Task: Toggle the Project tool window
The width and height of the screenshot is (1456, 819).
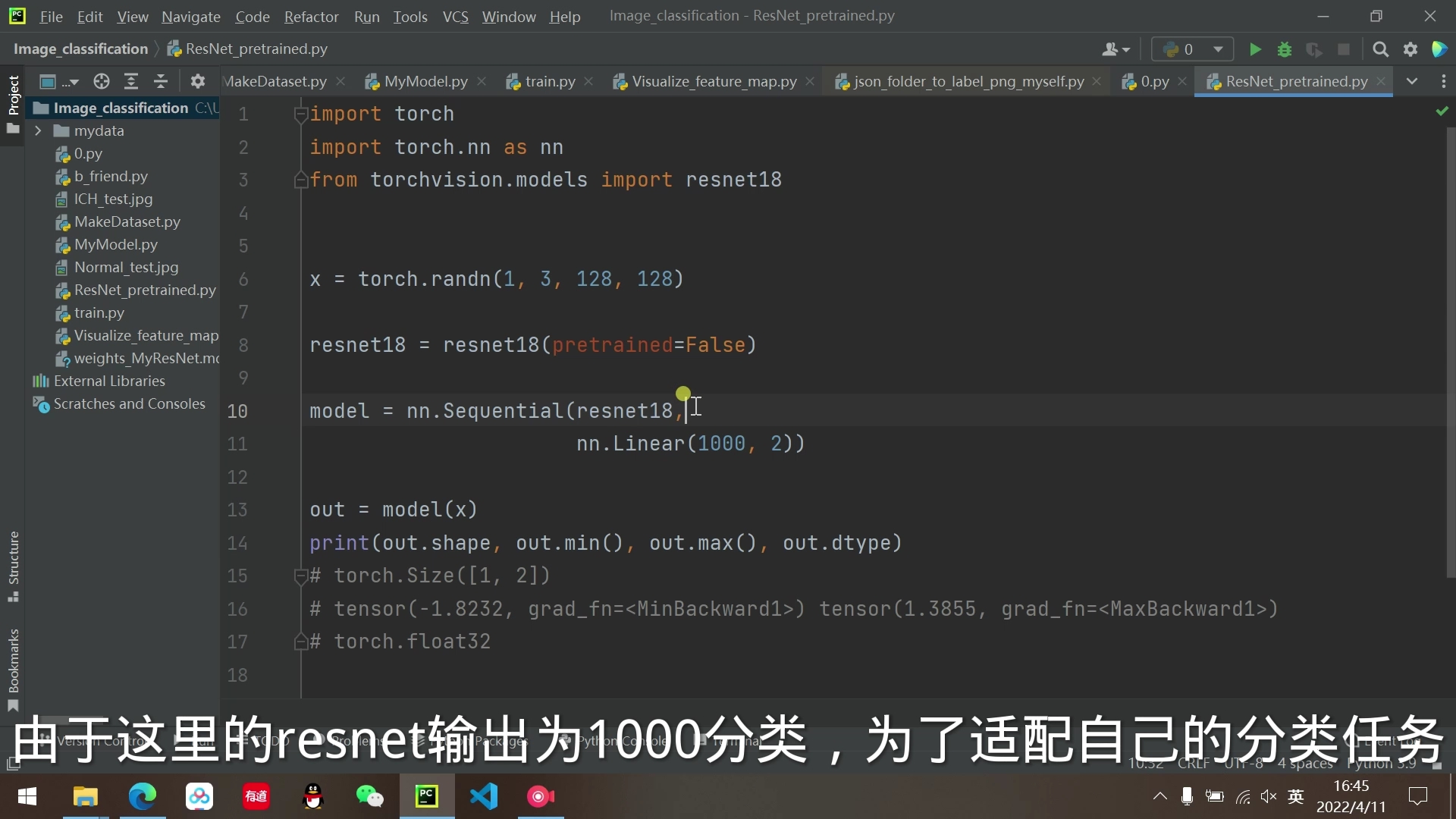Action: coord(13,96)
